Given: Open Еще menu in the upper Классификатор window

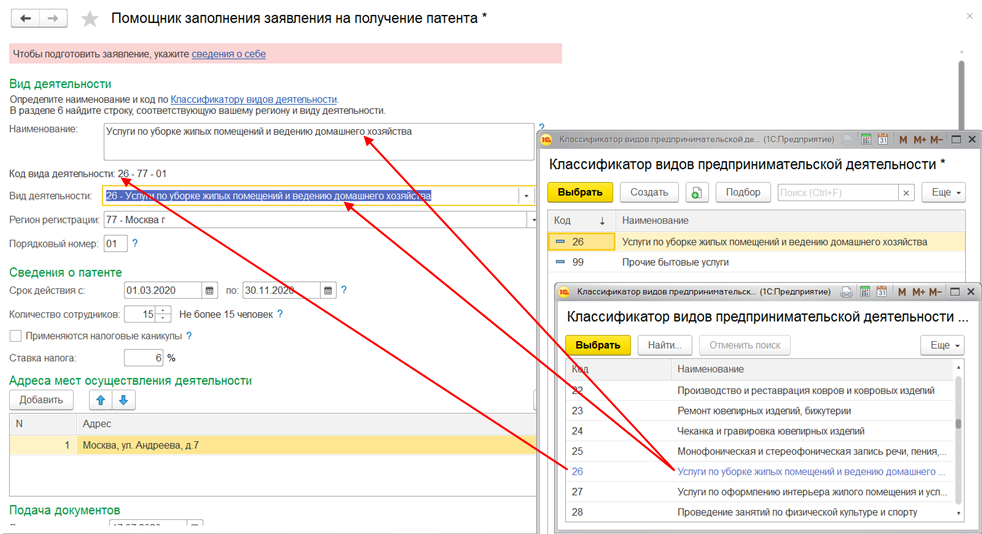Looking at the screenshot, I should [x=943, y=192].
